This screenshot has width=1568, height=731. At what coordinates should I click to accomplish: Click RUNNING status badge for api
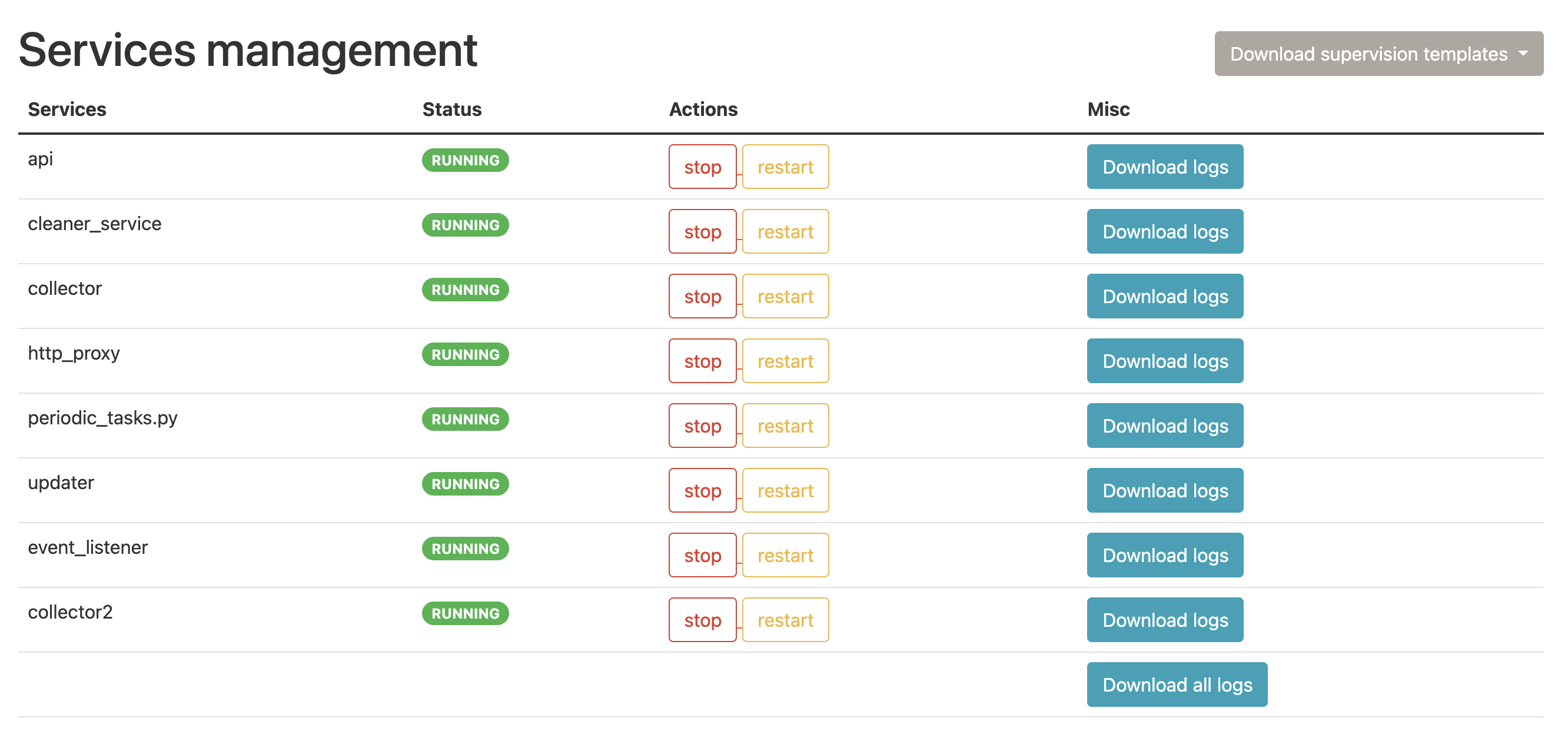coord(465,160)
